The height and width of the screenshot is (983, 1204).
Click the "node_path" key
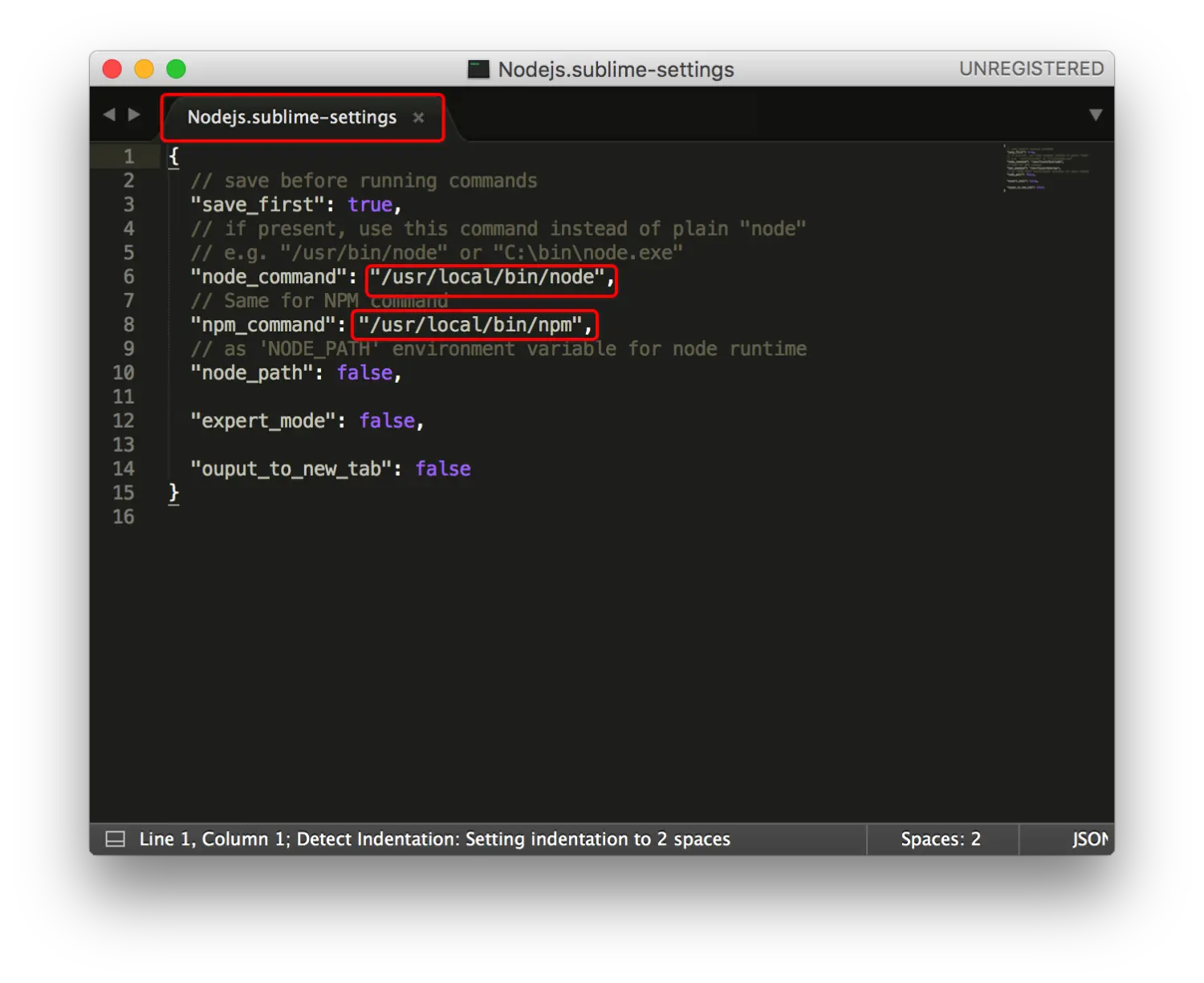[x=251, y=373]
